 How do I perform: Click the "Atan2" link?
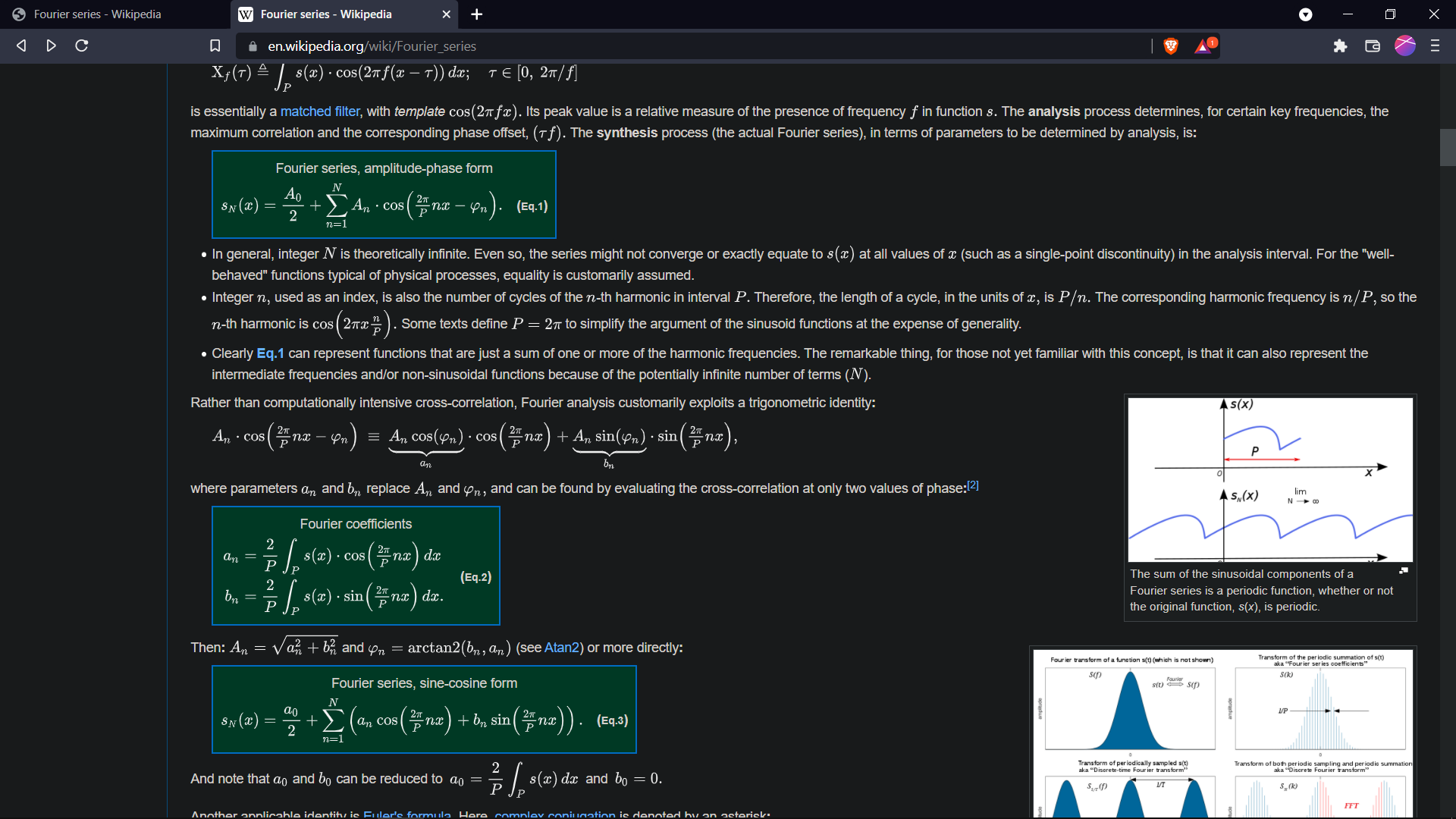coord(562,648)
